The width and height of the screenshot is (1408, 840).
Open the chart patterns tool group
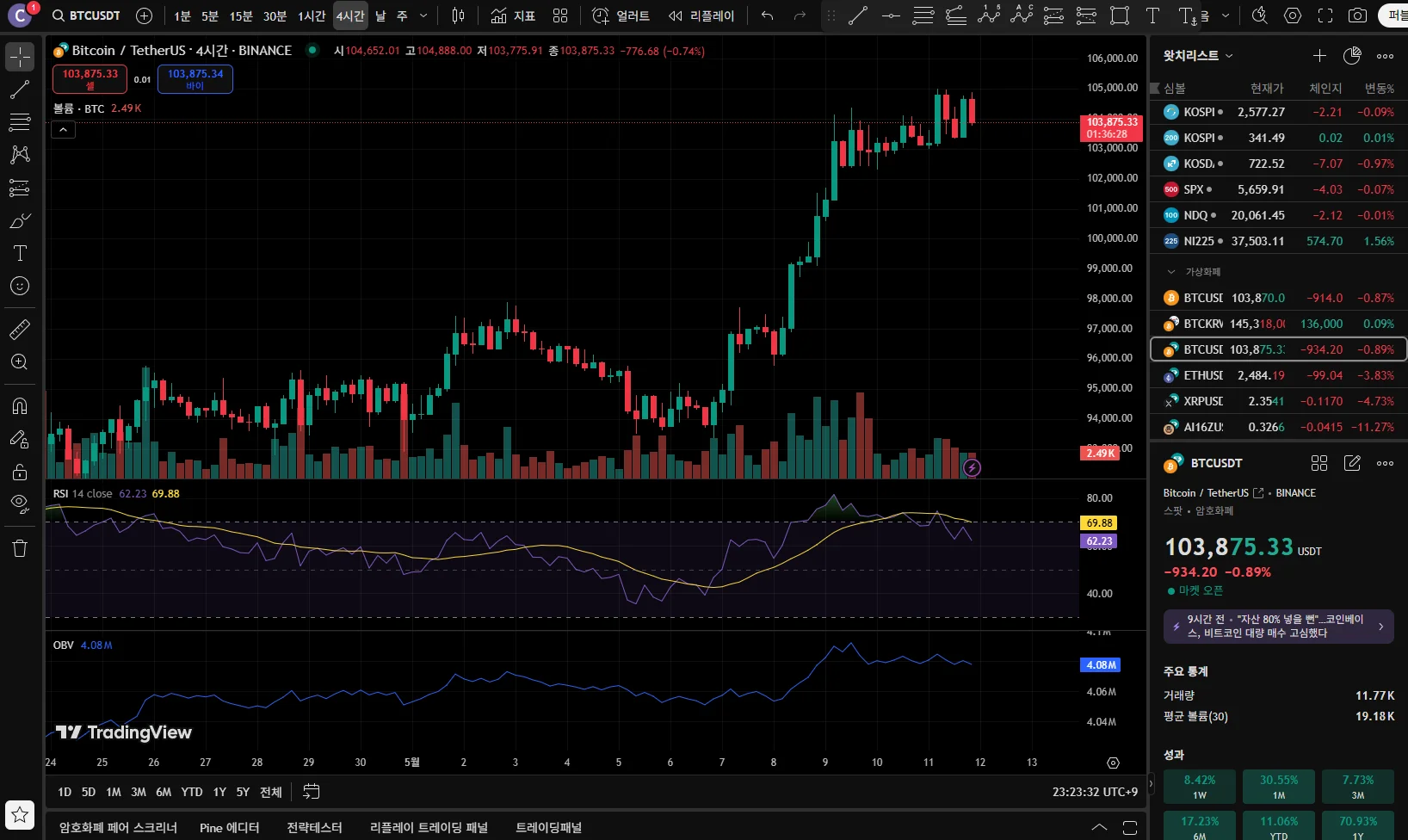20,155
